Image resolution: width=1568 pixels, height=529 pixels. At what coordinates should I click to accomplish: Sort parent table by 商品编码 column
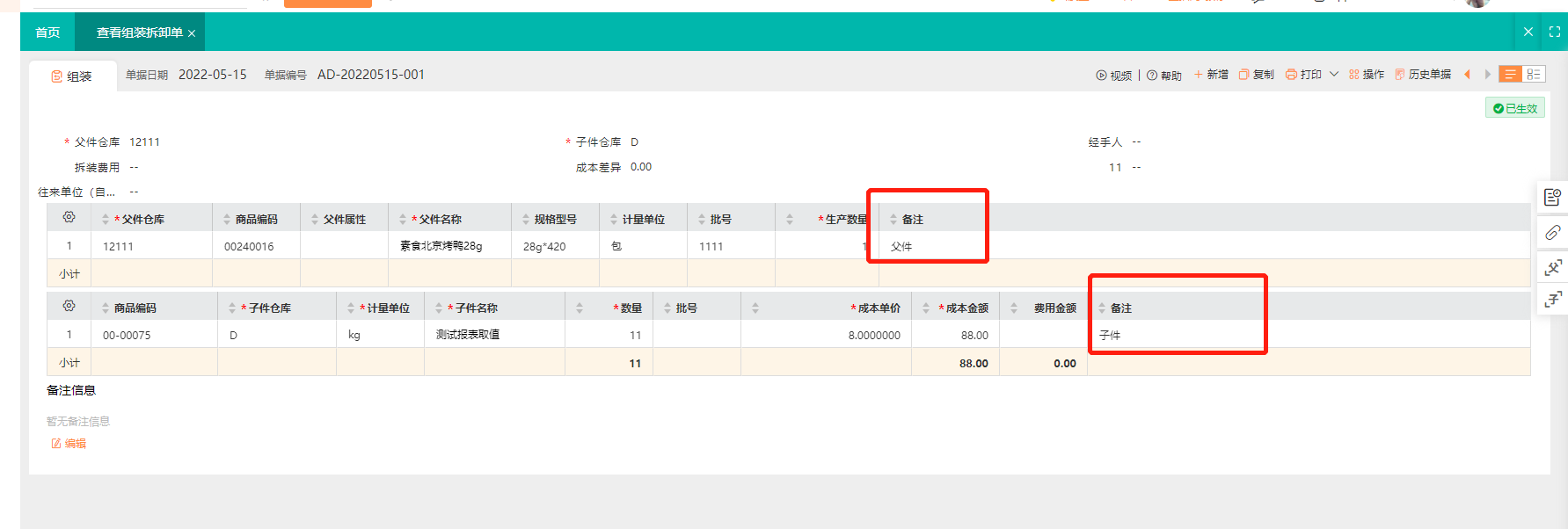(227, 220)
